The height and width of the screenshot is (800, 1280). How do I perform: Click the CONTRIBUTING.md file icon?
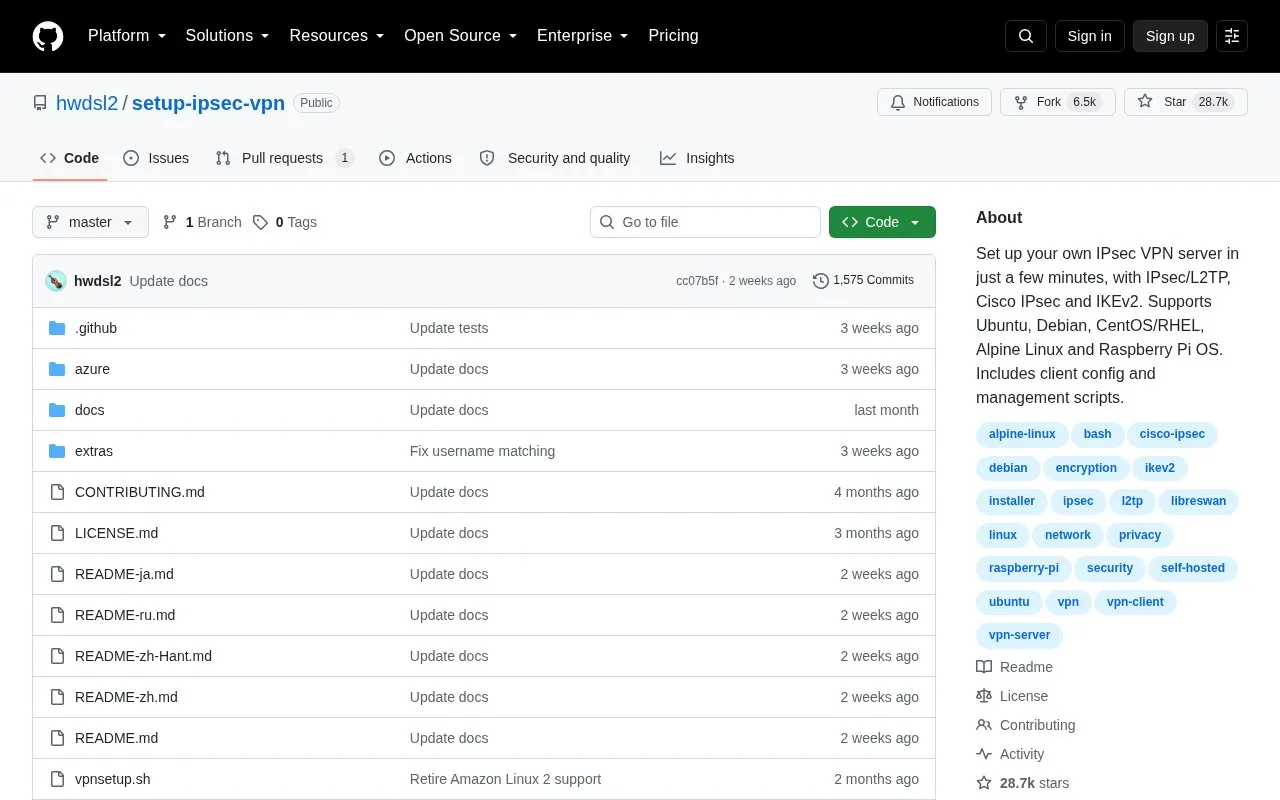click(x=57, y=492)
